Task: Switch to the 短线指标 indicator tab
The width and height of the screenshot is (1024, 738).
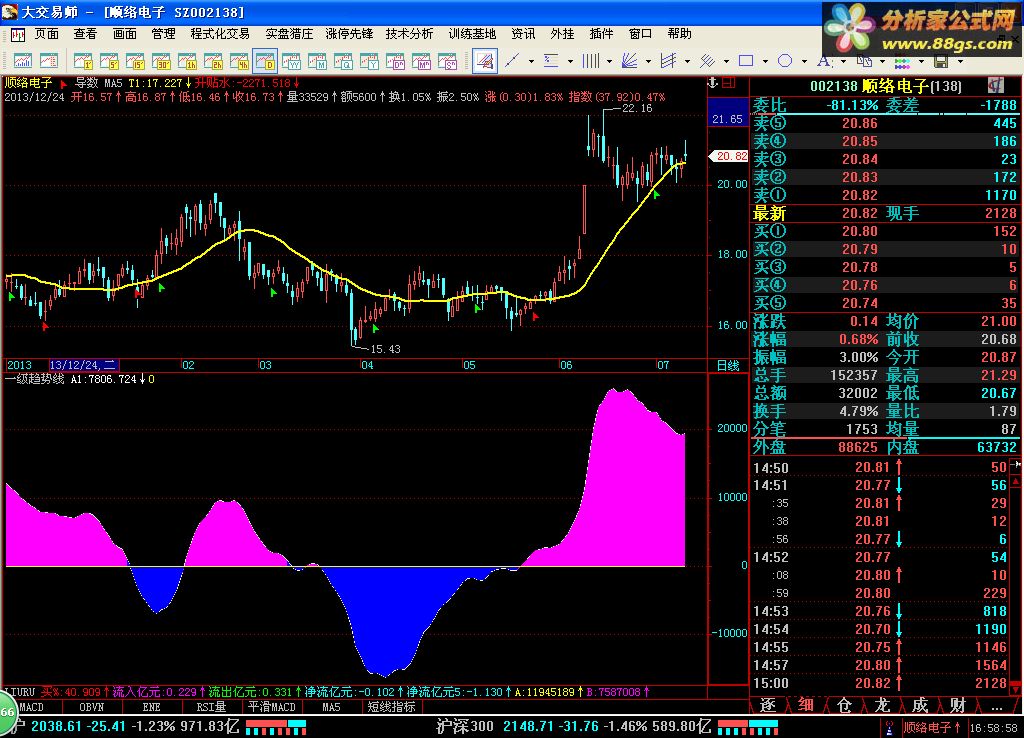Action: click(x=391, y=707)
